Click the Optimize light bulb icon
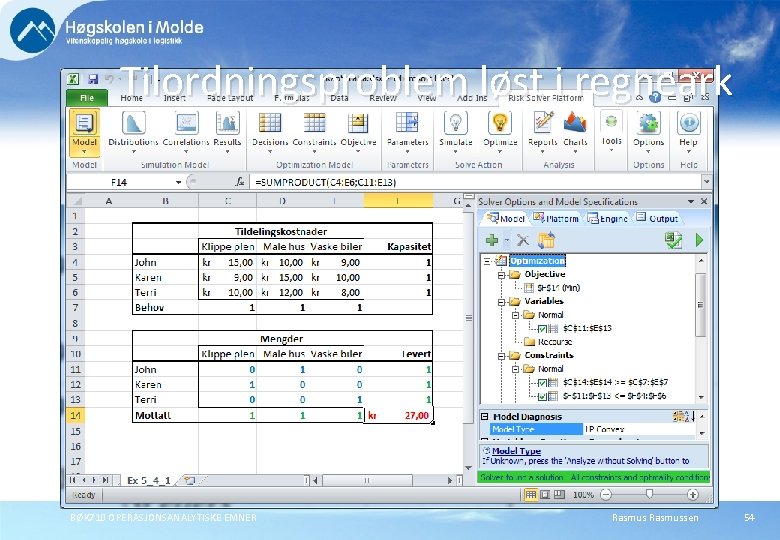 [500, 123]
